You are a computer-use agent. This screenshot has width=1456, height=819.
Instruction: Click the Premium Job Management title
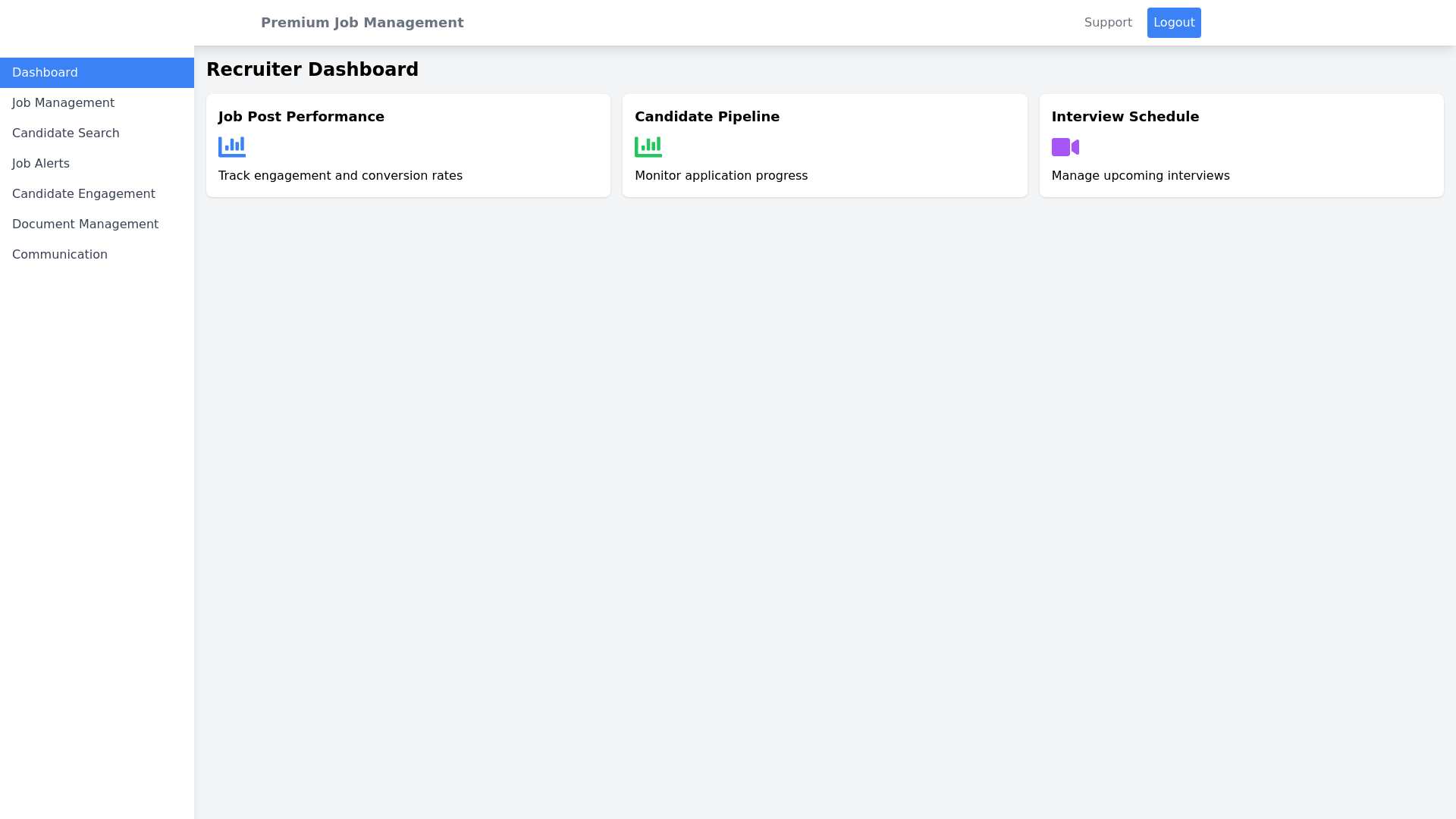362,22
